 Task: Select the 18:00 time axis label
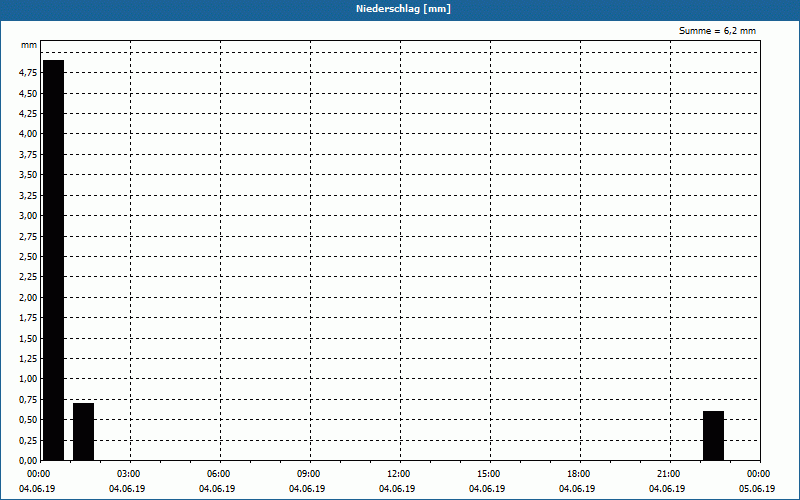pos(579,473)
